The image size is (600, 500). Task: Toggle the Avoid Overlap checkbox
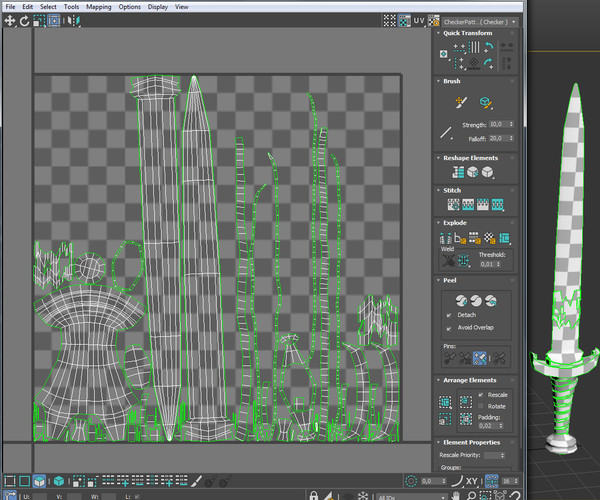click(448, 328)
